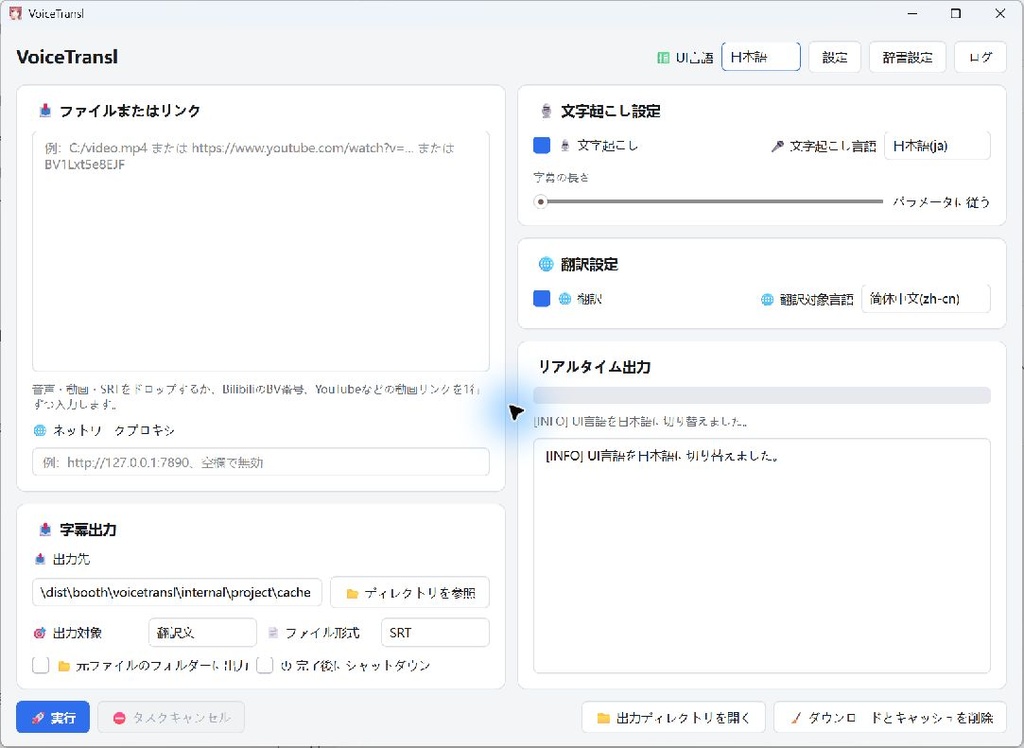1024x748 pixels.
Task: Click the file or link section icon
Action: tap(45, 110)
